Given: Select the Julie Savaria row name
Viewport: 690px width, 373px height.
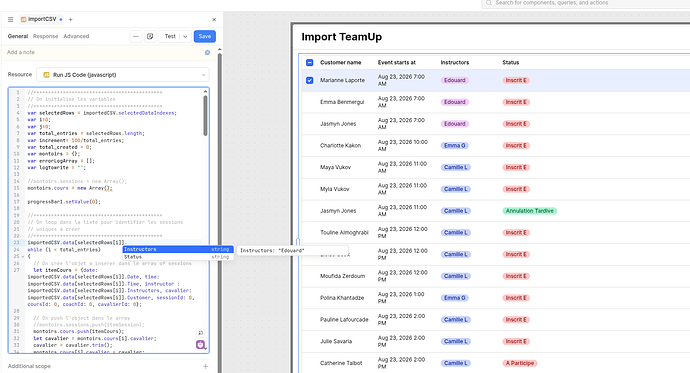Looking at the screenshot, I should click(x=336, y=341).
